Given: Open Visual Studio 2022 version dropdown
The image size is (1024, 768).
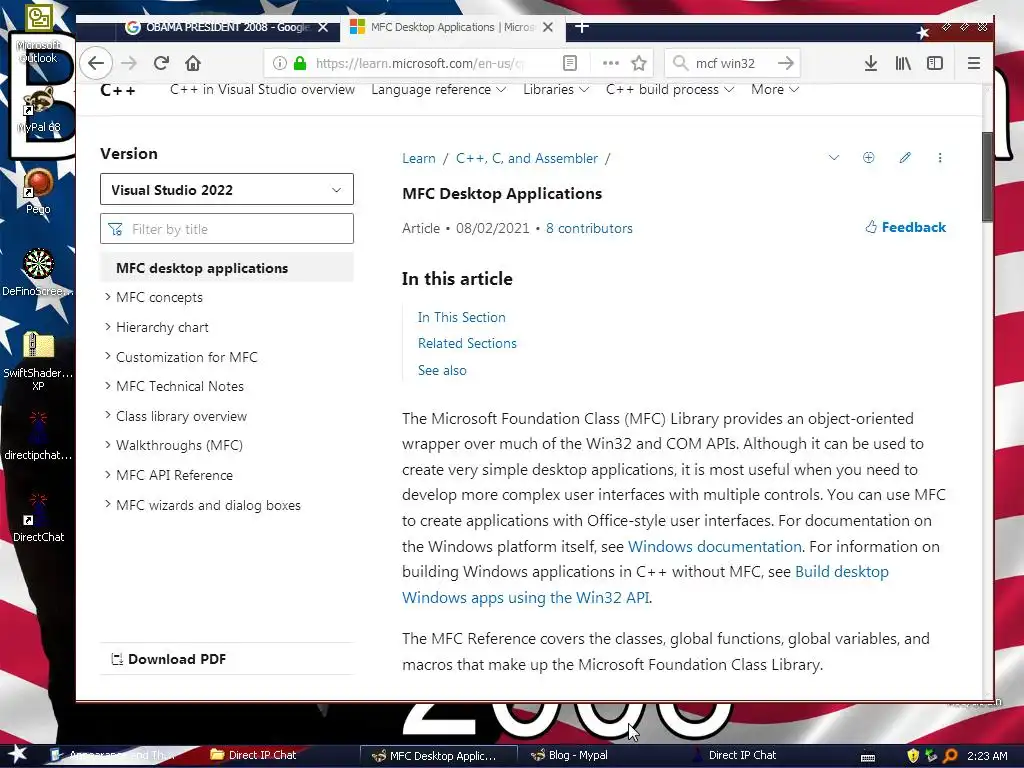Looking at the screenshot, I should point(227,189).
